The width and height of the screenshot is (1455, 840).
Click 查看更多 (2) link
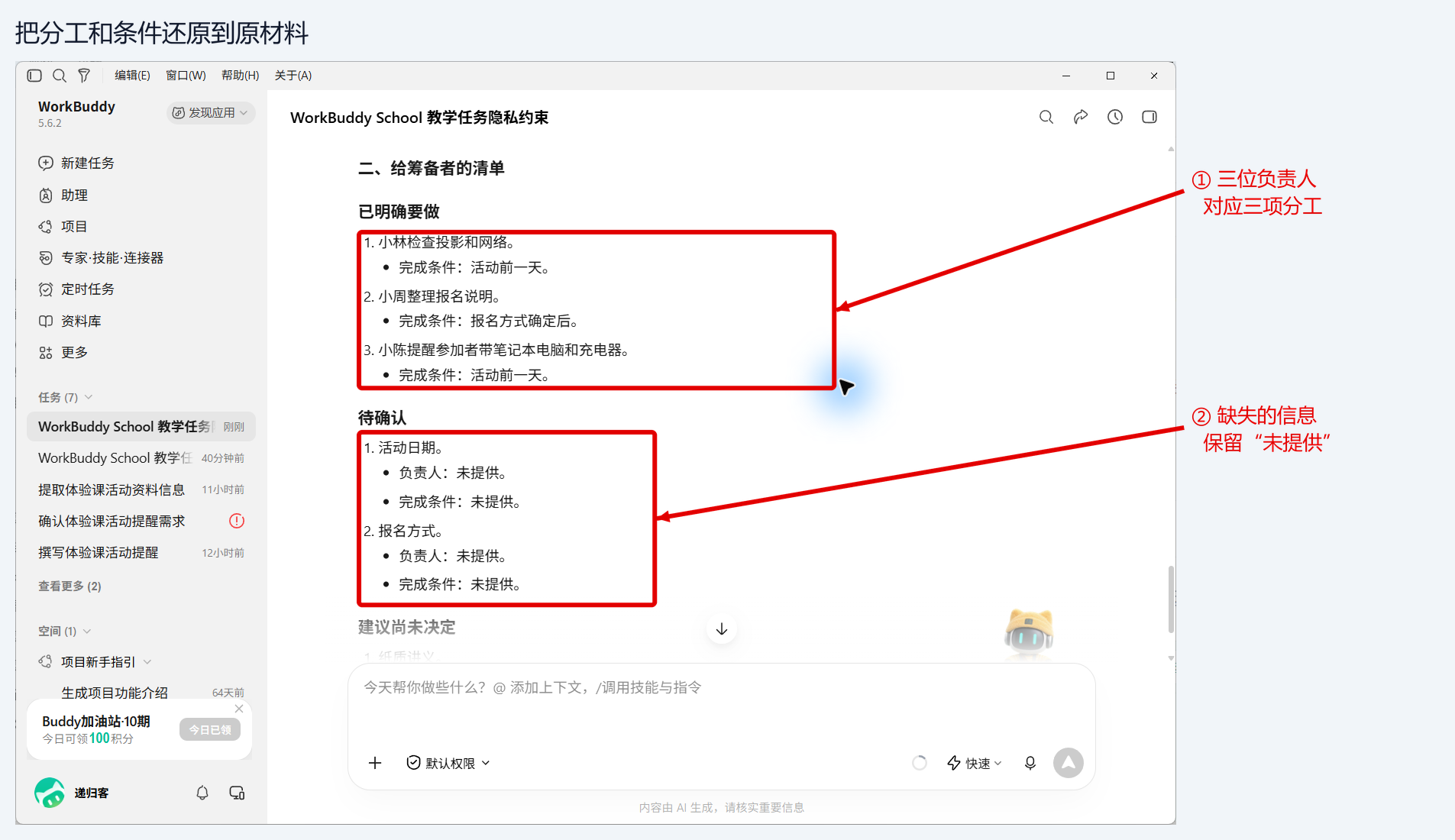tap(70, 586)
